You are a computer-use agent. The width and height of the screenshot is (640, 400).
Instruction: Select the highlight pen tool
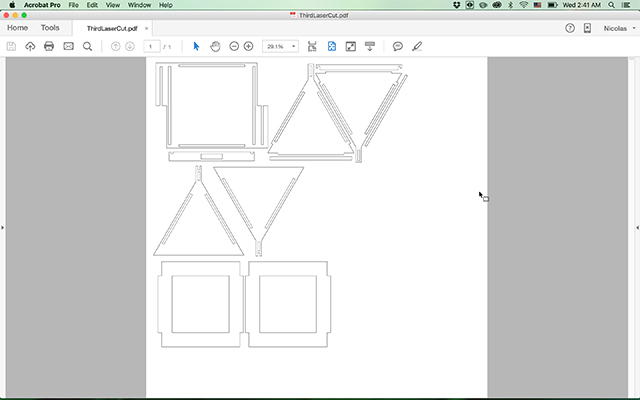[x=417, y=47]
